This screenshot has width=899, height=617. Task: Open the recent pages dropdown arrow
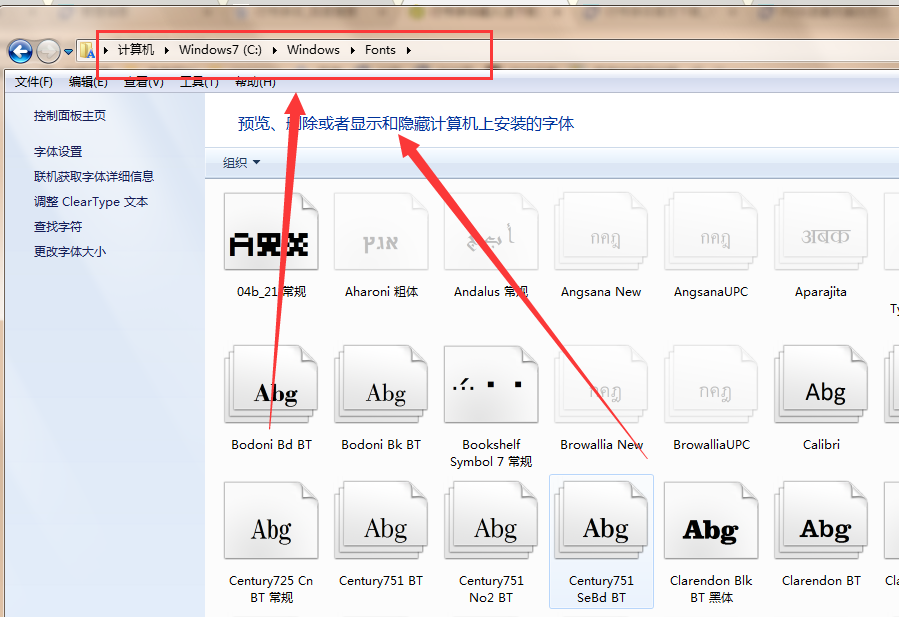coord(68,52)
